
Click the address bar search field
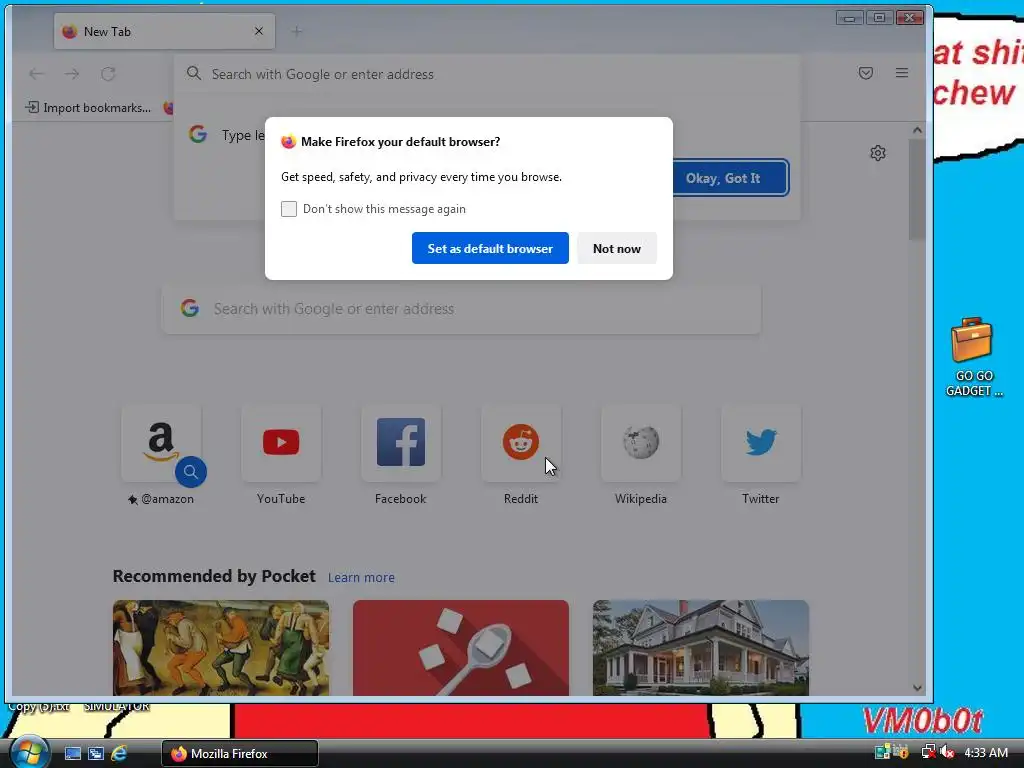(487, 74)
